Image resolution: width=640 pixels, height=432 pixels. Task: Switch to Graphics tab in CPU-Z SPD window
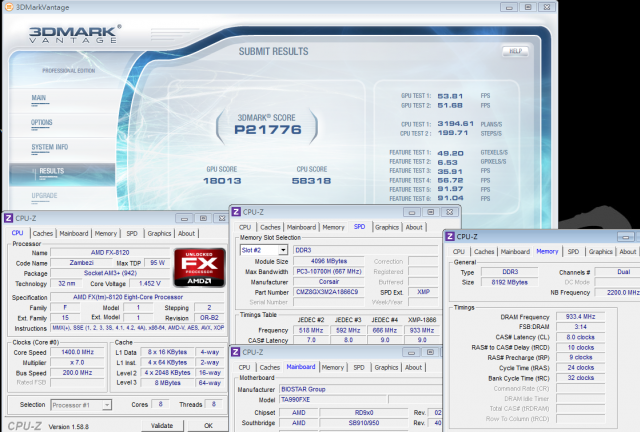click(x=387, y=227)
